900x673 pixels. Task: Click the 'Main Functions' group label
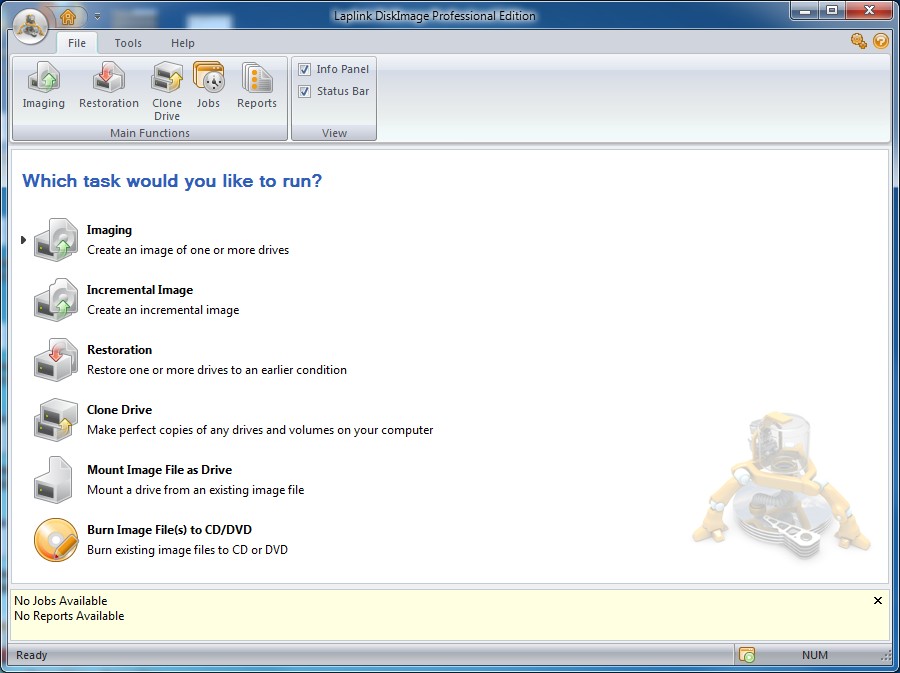(x=150, y=133)
